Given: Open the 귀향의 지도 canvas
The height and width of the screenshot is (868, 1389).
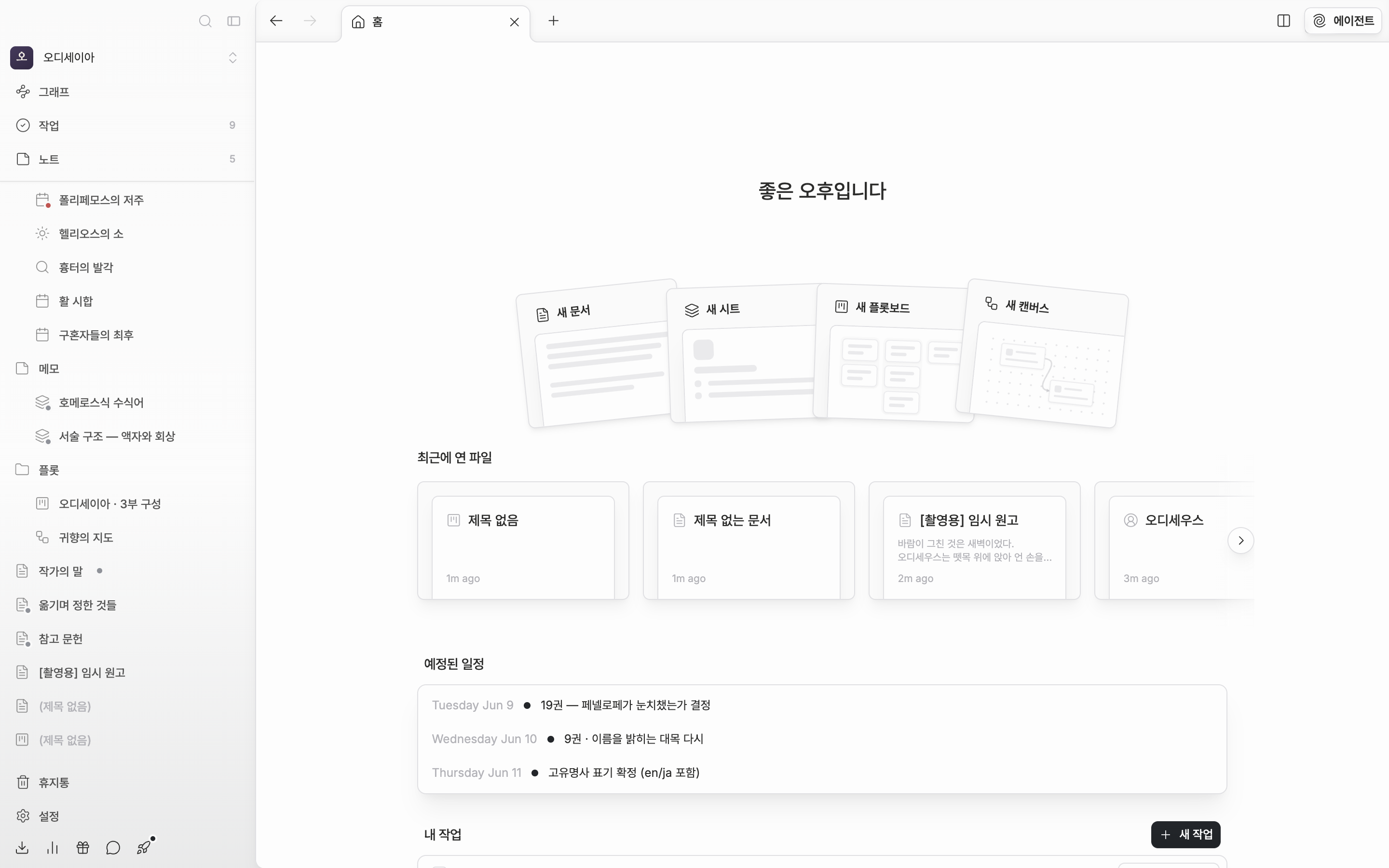Looking at the screenshot, I should 127,537.
